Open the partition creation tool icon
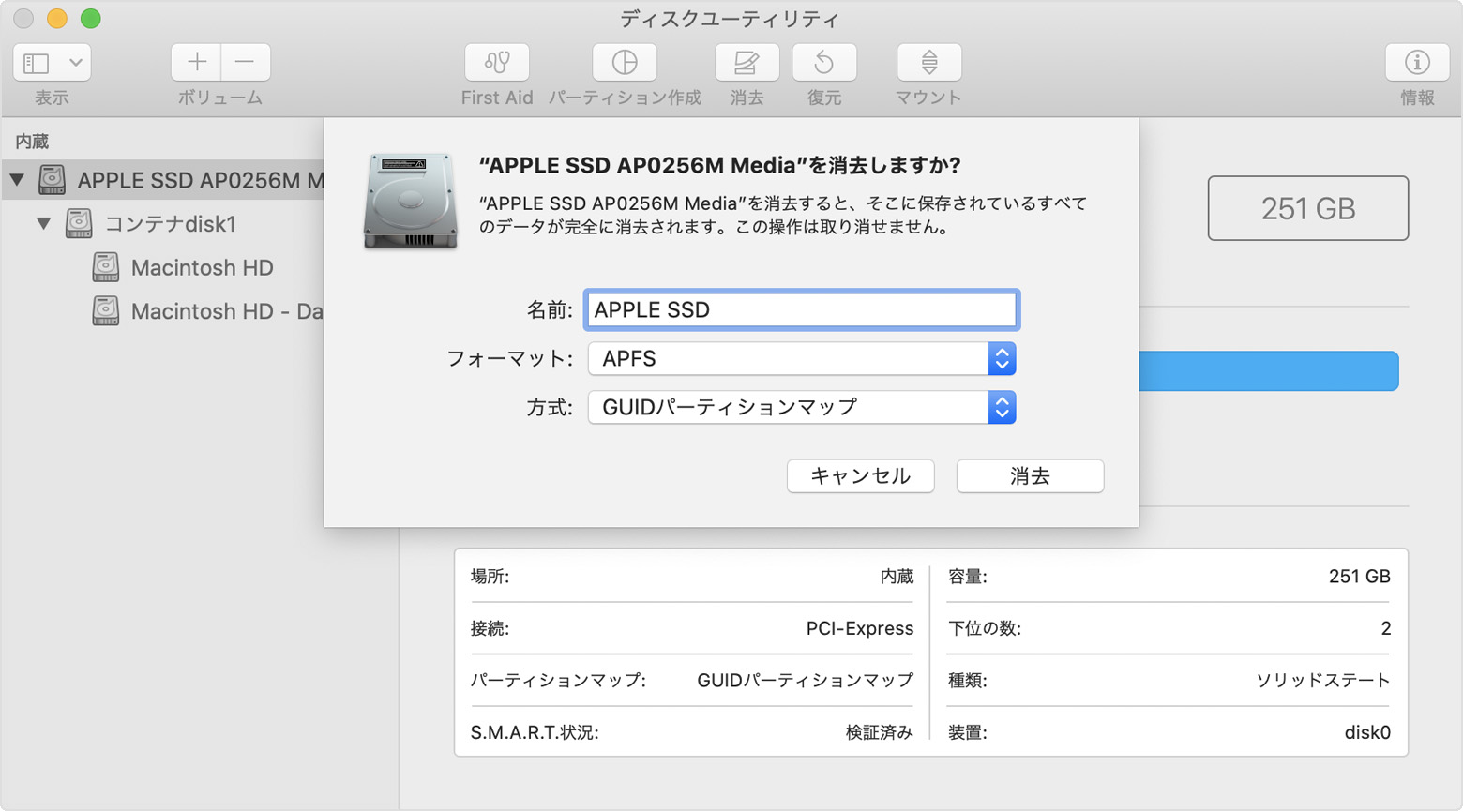Viewport: 1463px width, 812px height. tap(625, 63)
